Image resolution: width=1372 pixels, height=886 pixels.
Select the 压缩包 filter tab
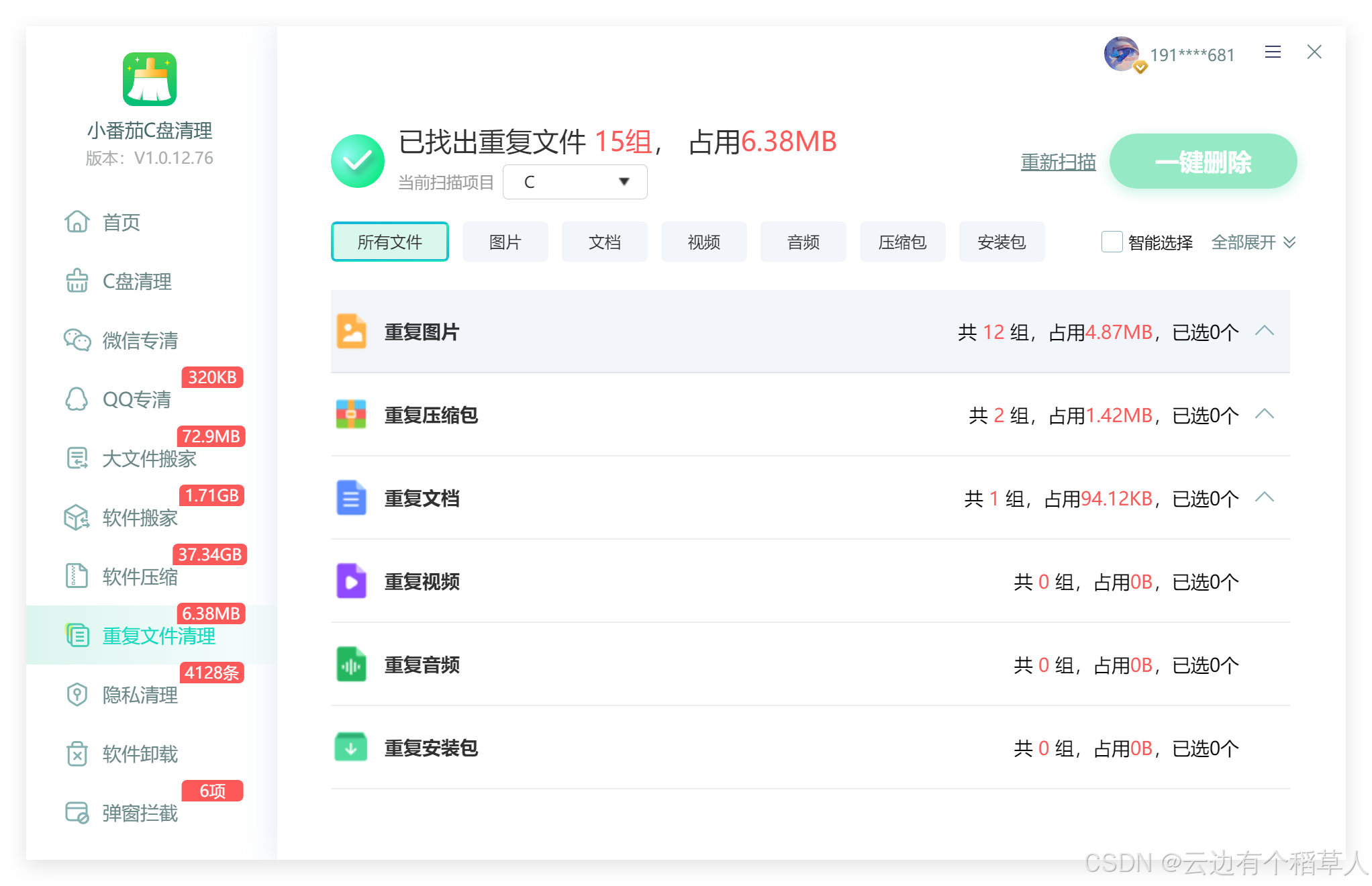coord(902,242)
